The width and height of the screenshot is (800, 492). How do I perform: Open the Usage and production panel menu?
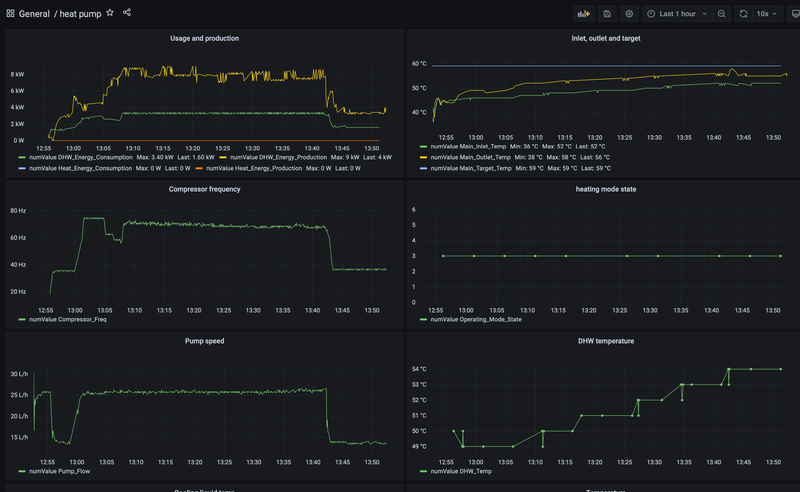click(204, 38)
